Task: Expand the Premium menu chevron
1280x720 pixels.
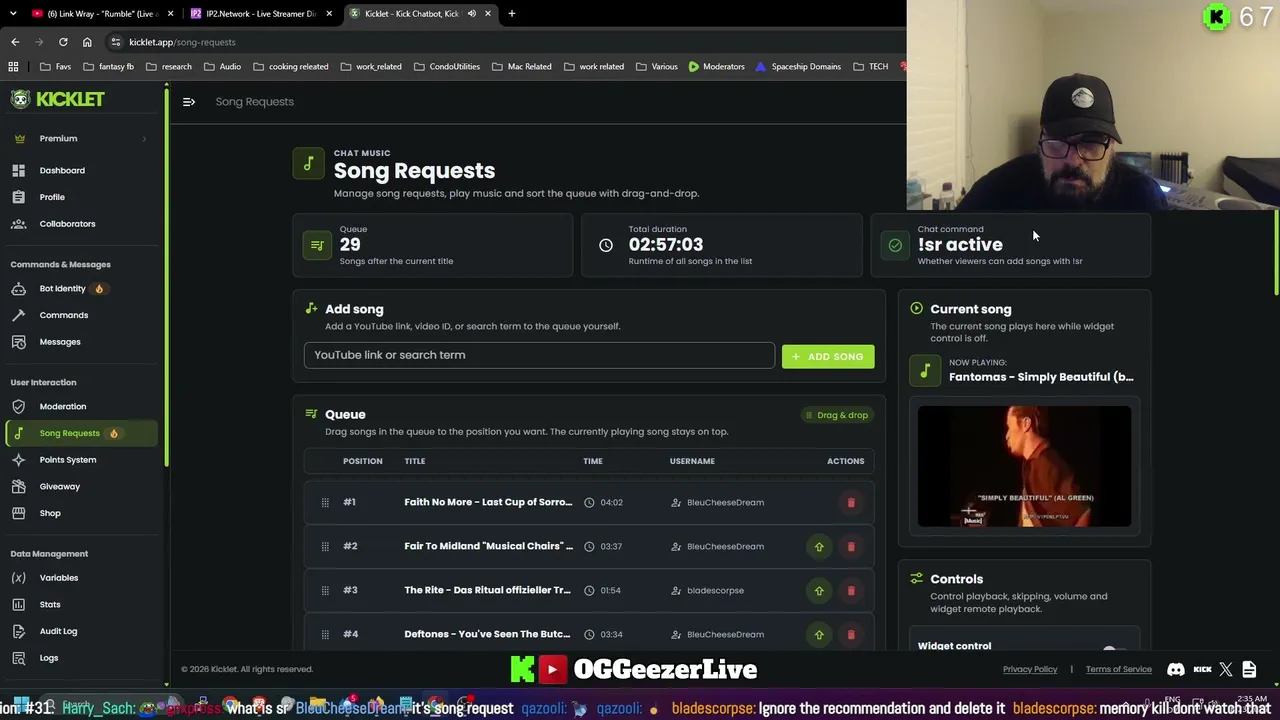Action: click(x=144, y=139)
